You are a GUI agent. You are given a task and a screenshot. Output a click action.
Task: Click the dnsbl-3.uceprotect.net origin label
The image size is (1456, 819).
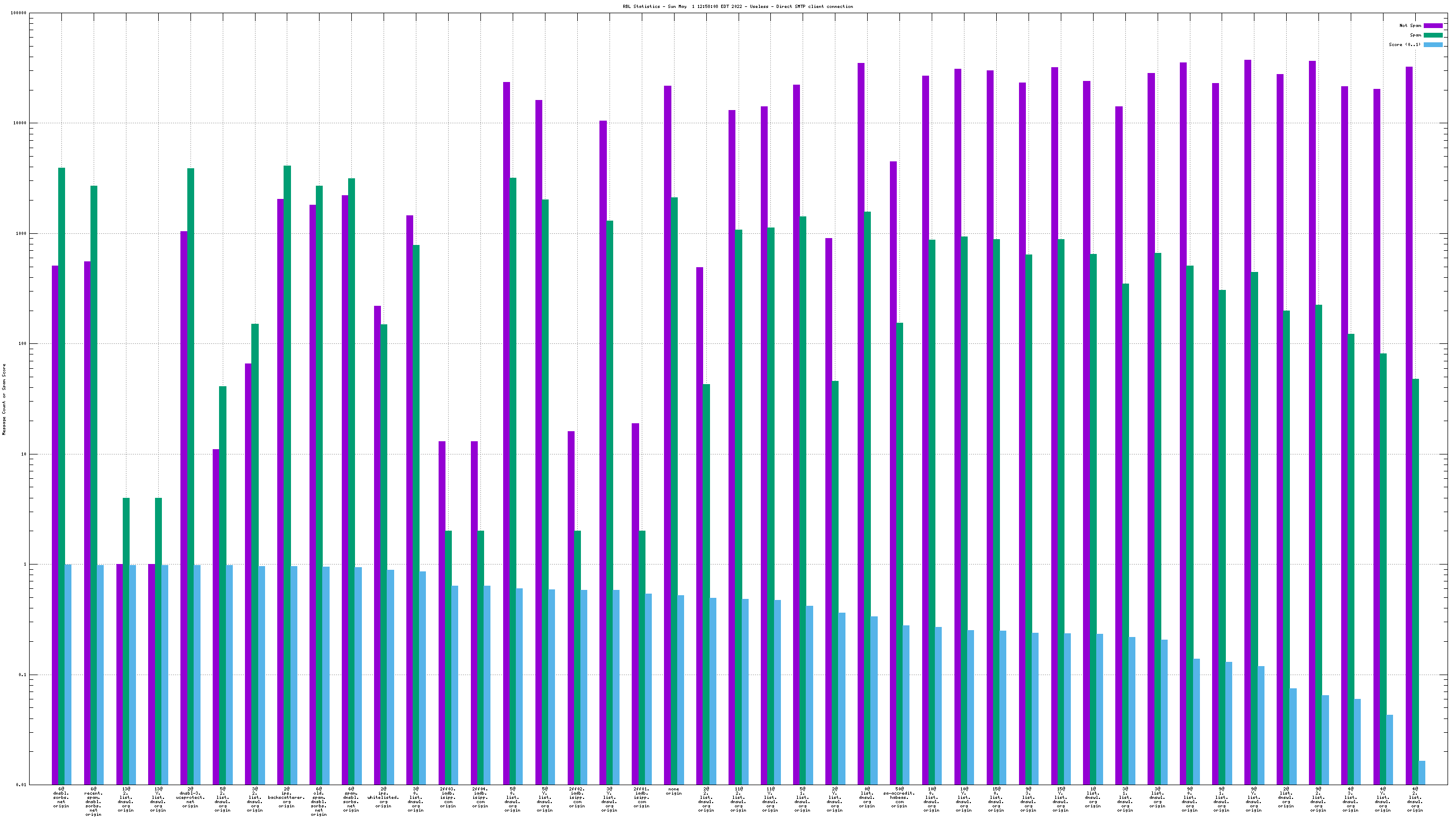[x=190, y=797]
